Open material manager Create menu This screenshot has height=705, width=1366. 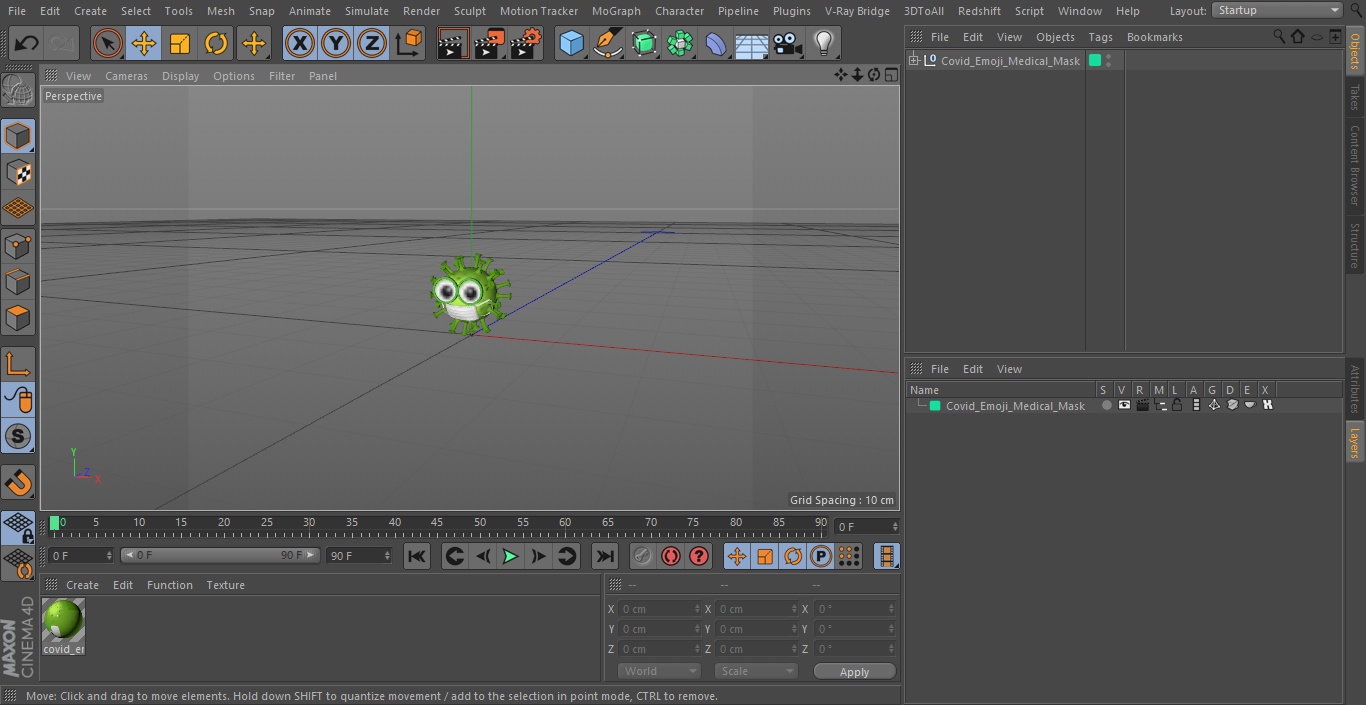click(82, 585)
